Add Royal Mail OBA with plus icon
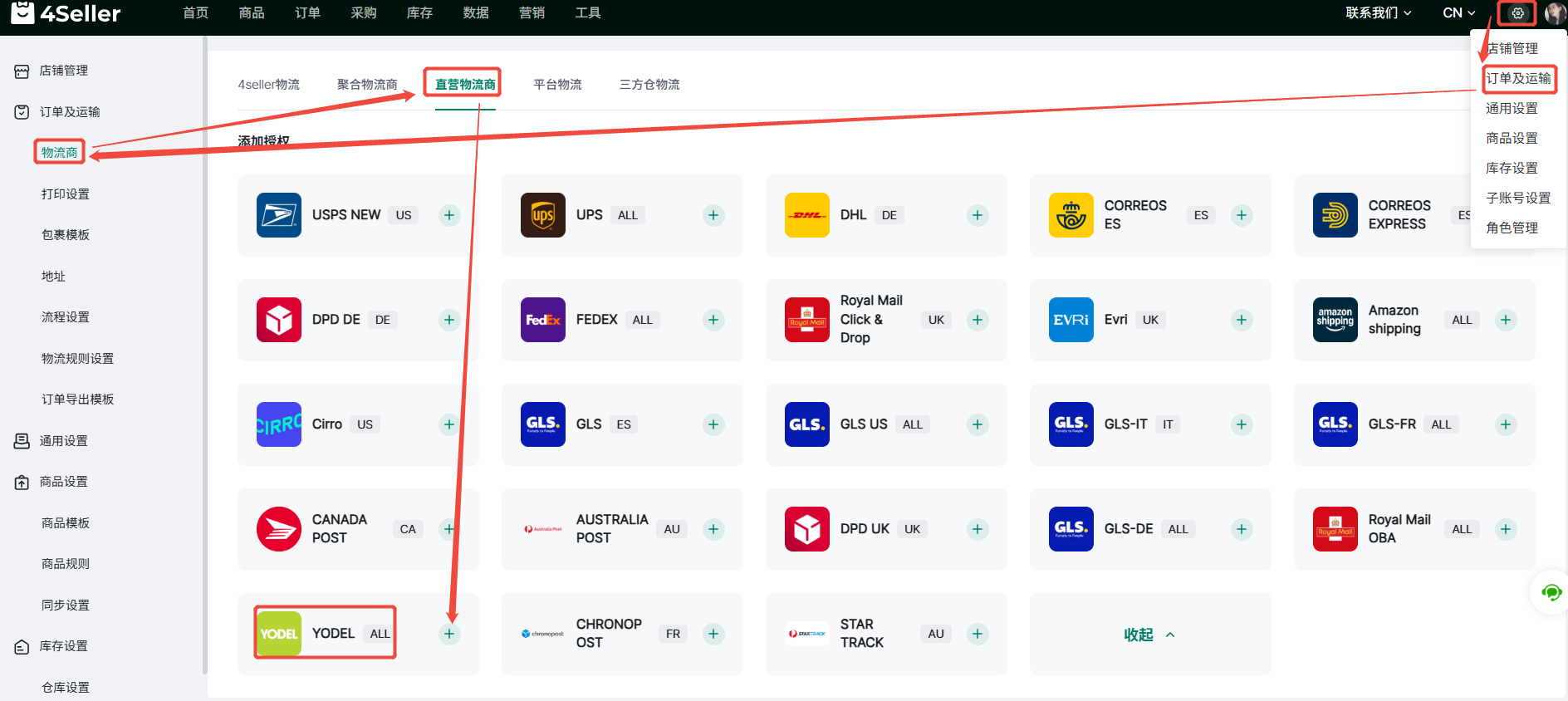 [x=1506, y=529]
